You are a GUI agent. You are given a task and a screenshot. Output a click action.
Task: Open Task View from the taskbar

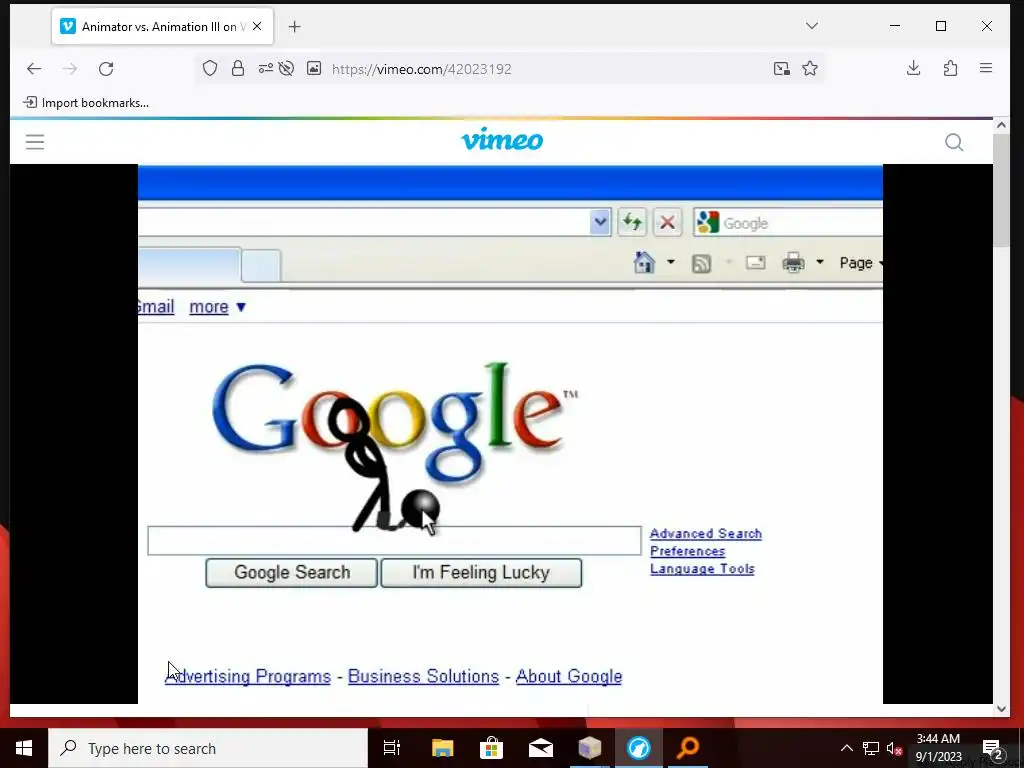coord(392,748)
